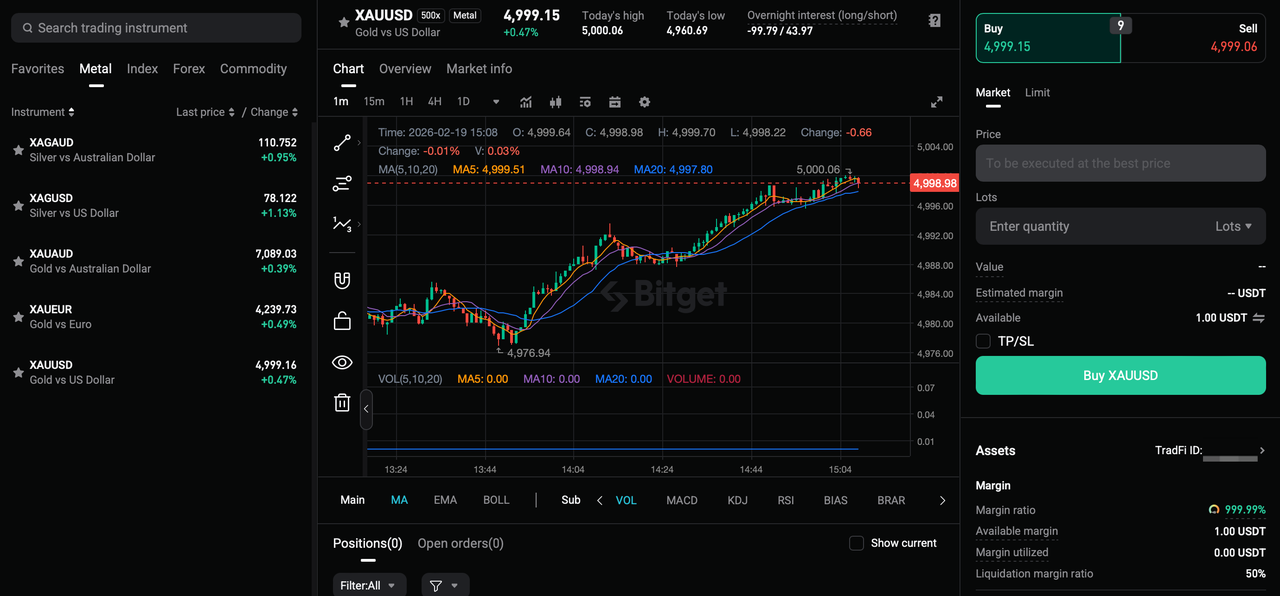
Task: Open the Lots unit dropdown
Action: tap(1234, 226)
